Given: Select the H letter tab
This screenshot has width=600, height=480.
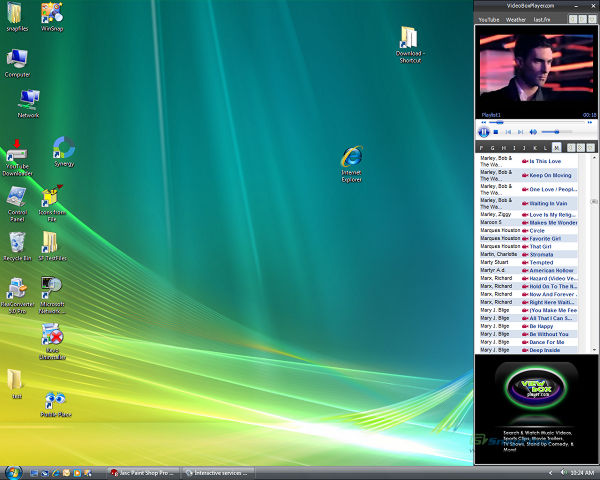Looking at the screenshot, I should pyautogui.click(x=504, y=148).
